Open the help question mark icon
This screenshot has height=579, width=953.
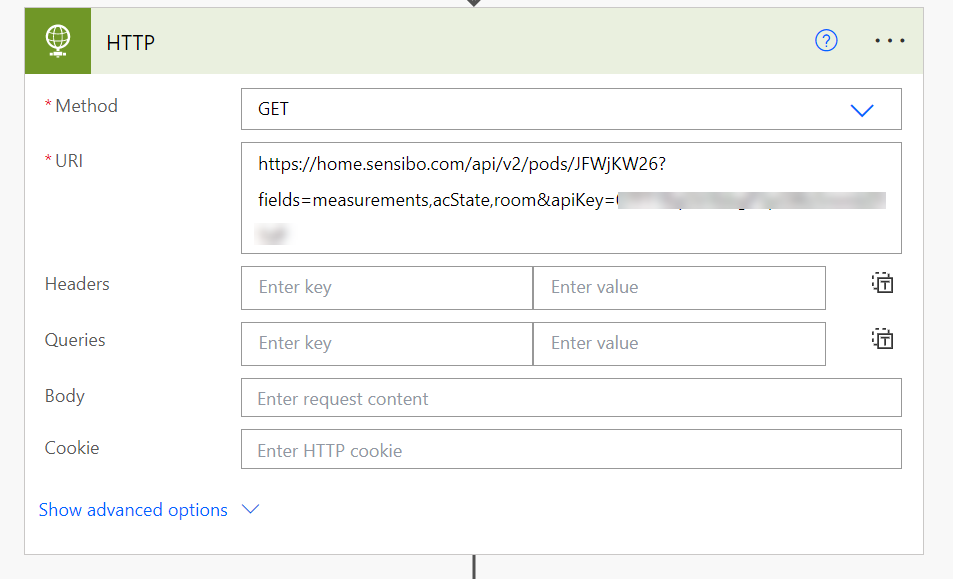point(826,41)
